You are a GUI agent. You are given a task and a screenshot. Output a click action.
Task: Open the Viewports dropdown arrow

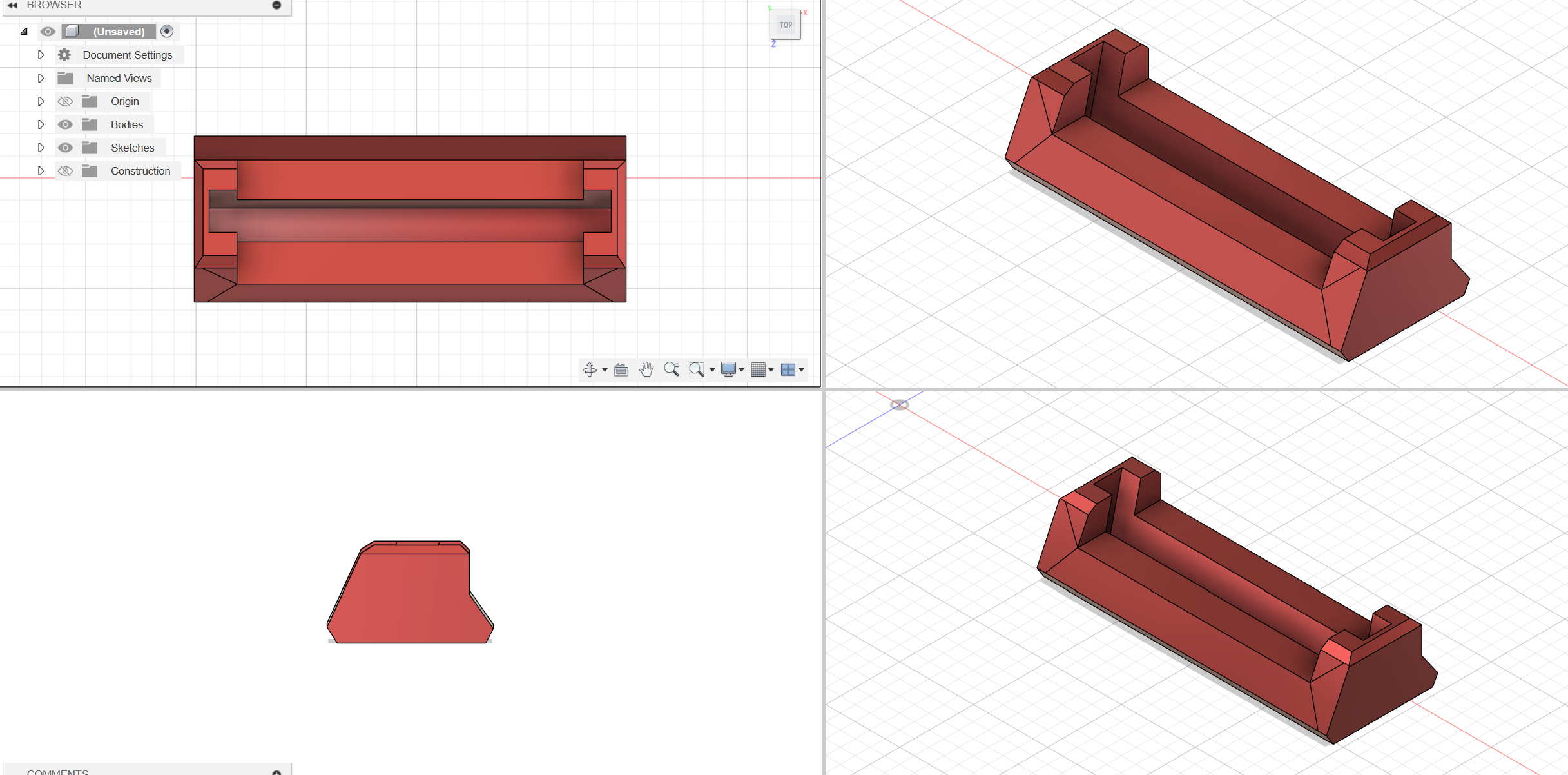coord(802,370)
